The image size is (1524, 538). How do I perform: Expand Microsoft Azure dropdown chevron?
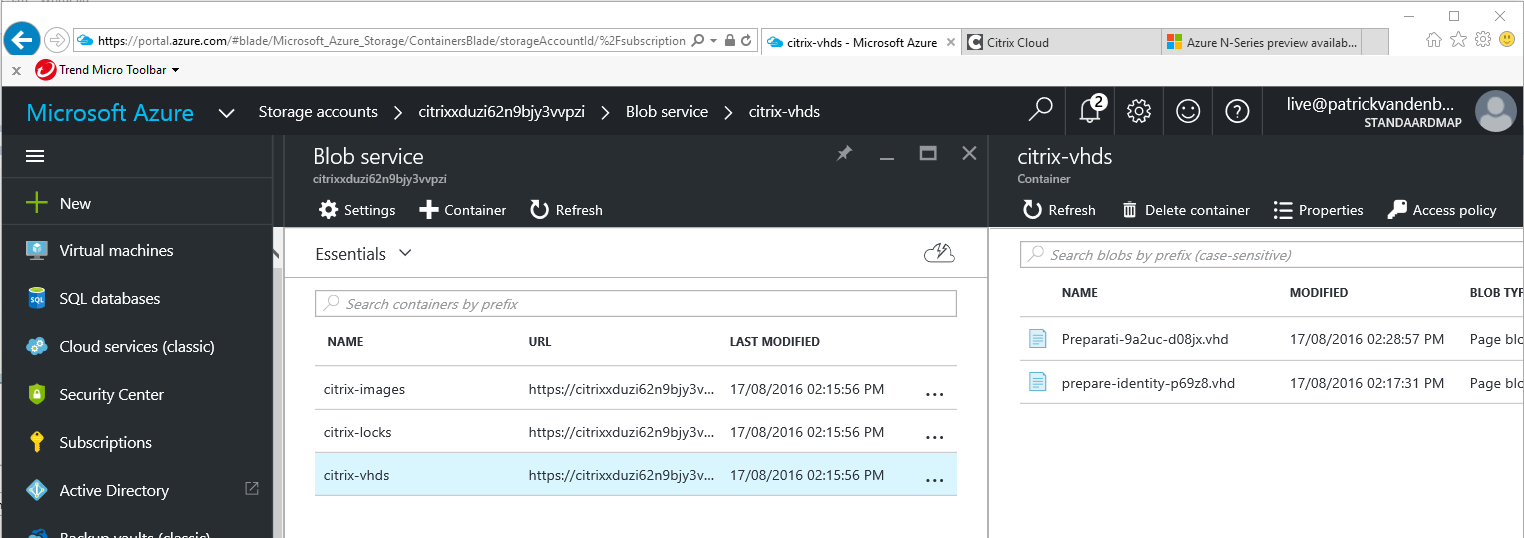pos(227,113)
